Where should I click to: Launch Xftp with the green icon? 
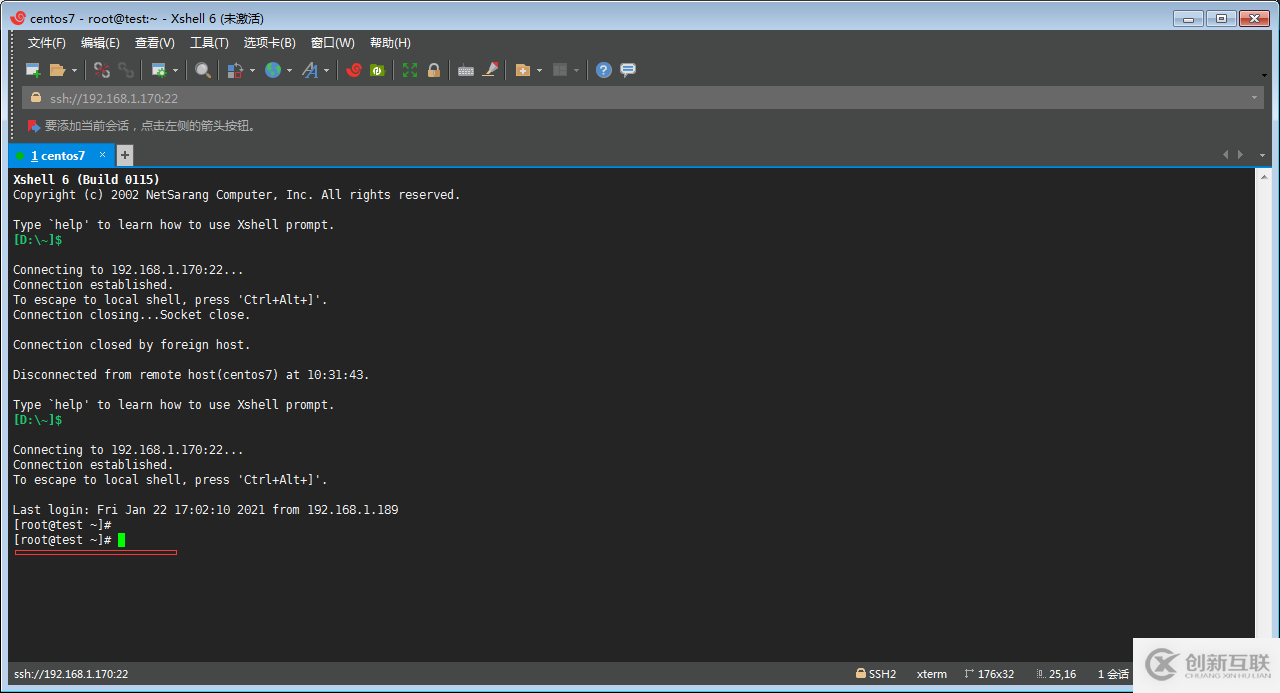click(x=377, y=70)
